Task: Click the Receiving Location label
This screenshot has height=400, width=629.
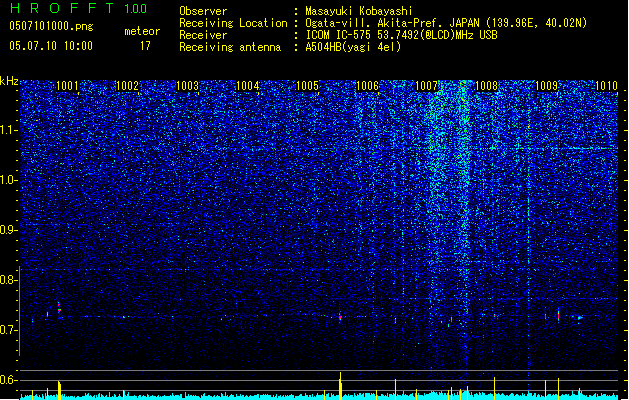Action: coord(233,23)
